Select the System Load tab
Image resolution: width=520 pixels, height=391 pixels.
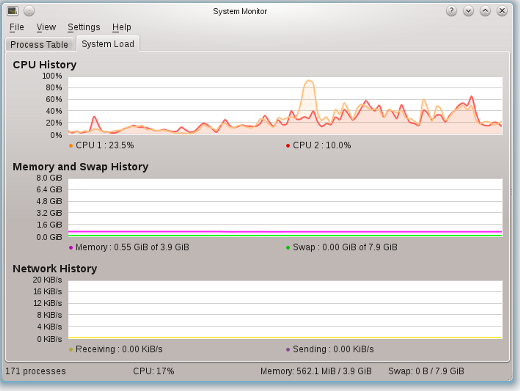(108, 44)
